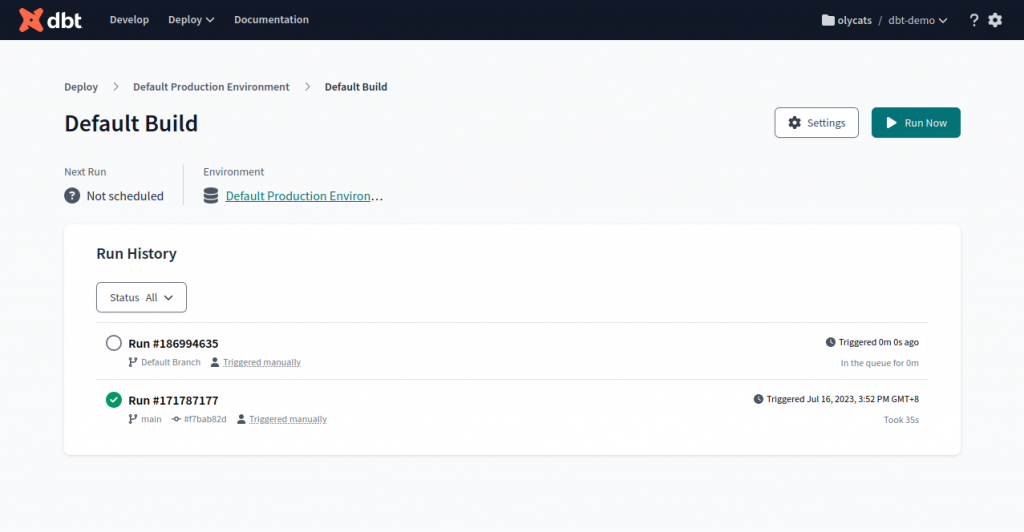
Task: Click the Took 35s duration text
Action: 901,420
